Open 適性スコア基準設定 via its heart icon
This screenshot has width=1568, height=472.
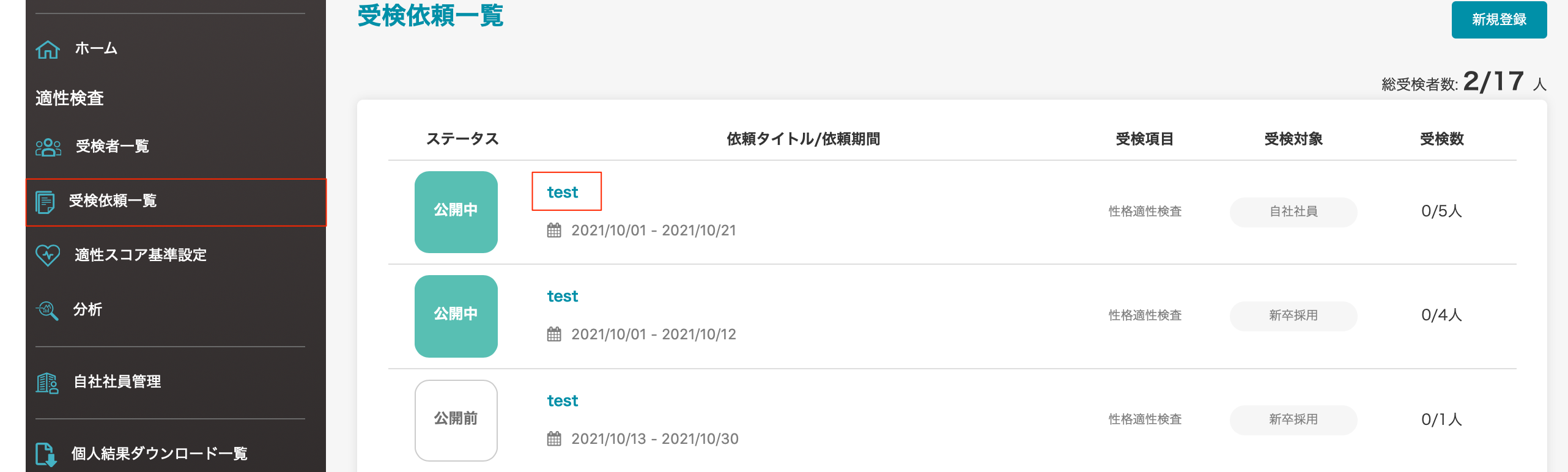(x=48, y=256)
